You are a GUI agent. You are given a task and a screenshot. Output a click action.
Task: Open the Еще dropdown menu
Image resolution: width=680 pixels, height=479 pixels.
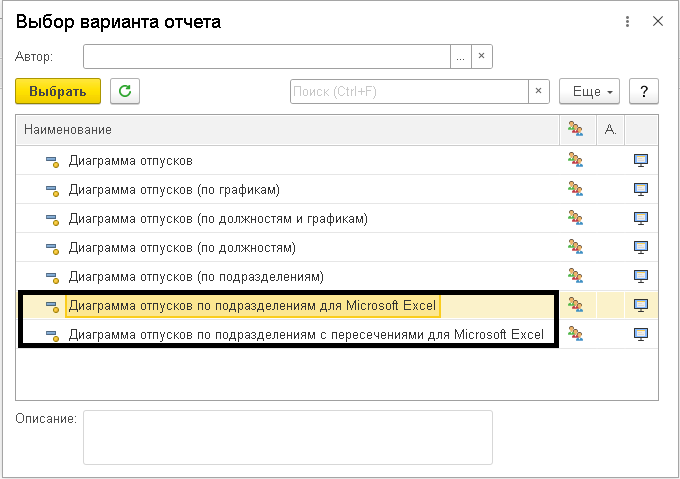click(x=589, y=91)
